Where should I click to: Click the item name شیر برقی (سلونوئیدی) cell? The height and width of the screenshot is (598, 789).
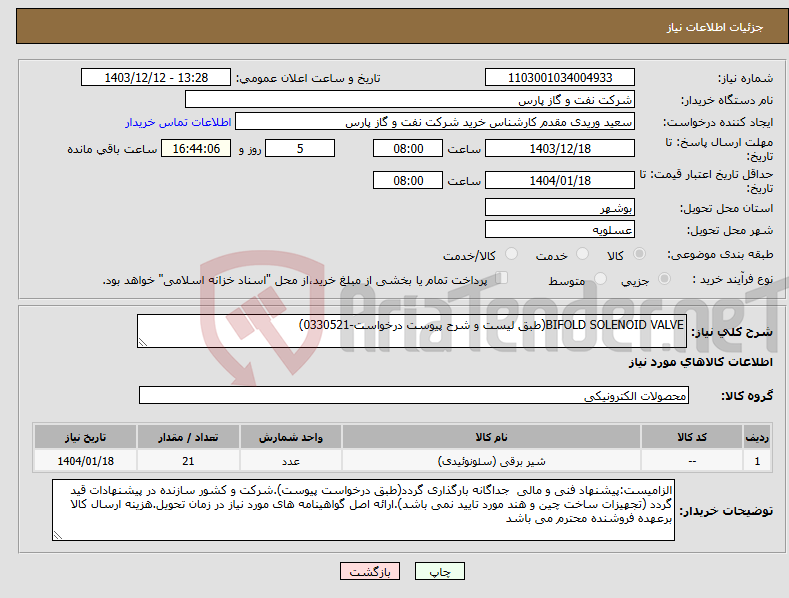click(491, 461)
